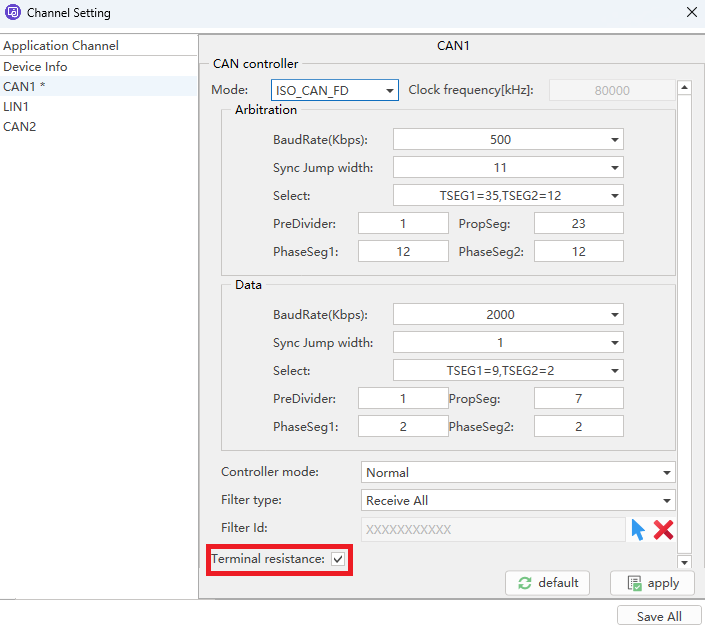Click the Data PreDivider input field
Image resolution: width=705 pixels, height=626 pixels.
click(x=403, y=398)
